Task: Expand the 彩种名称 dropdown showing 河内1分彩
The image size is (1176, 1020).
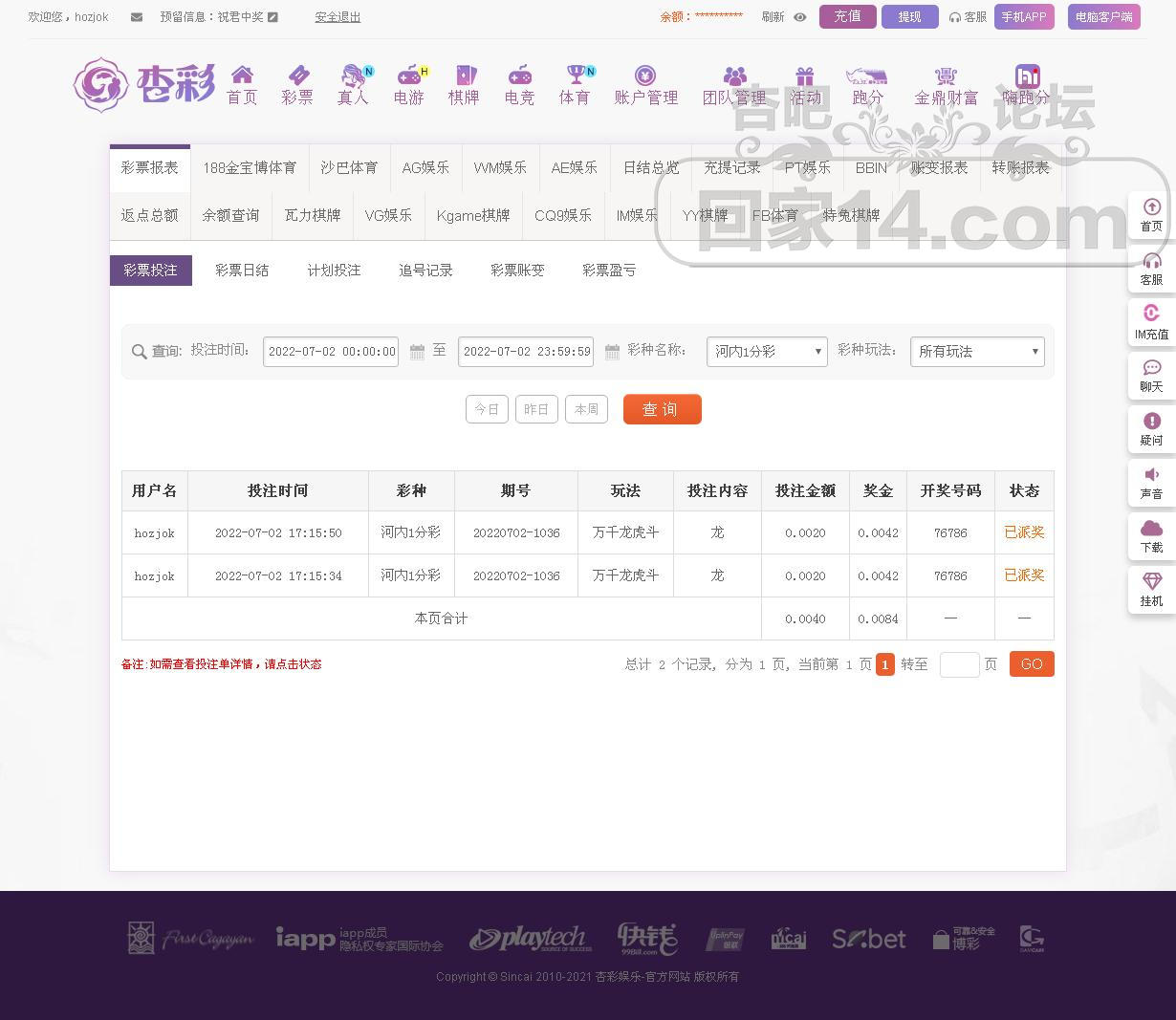Action: 767,352
